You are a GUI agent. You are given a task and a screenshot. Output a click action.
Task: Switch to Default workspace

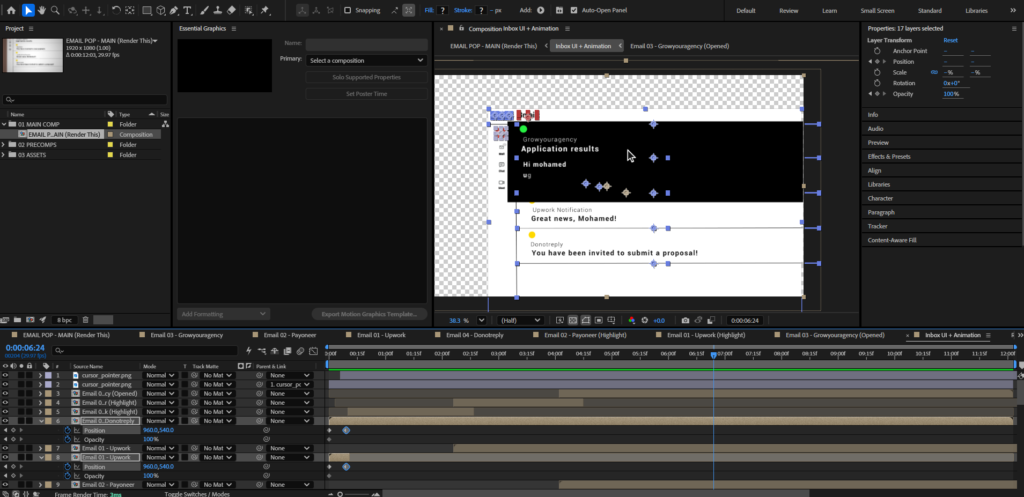click(x=746, y=10)
